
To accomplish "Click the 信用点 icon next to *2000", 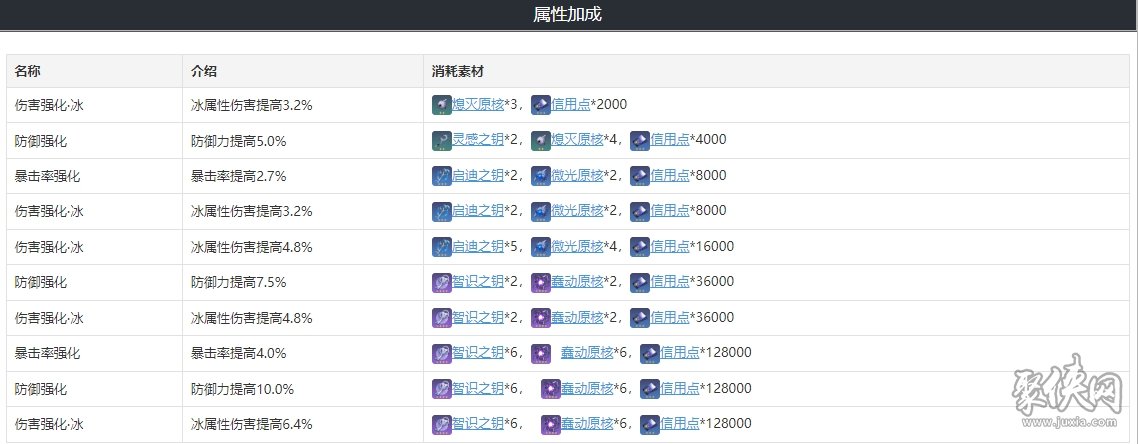I will tap(541, 104).
